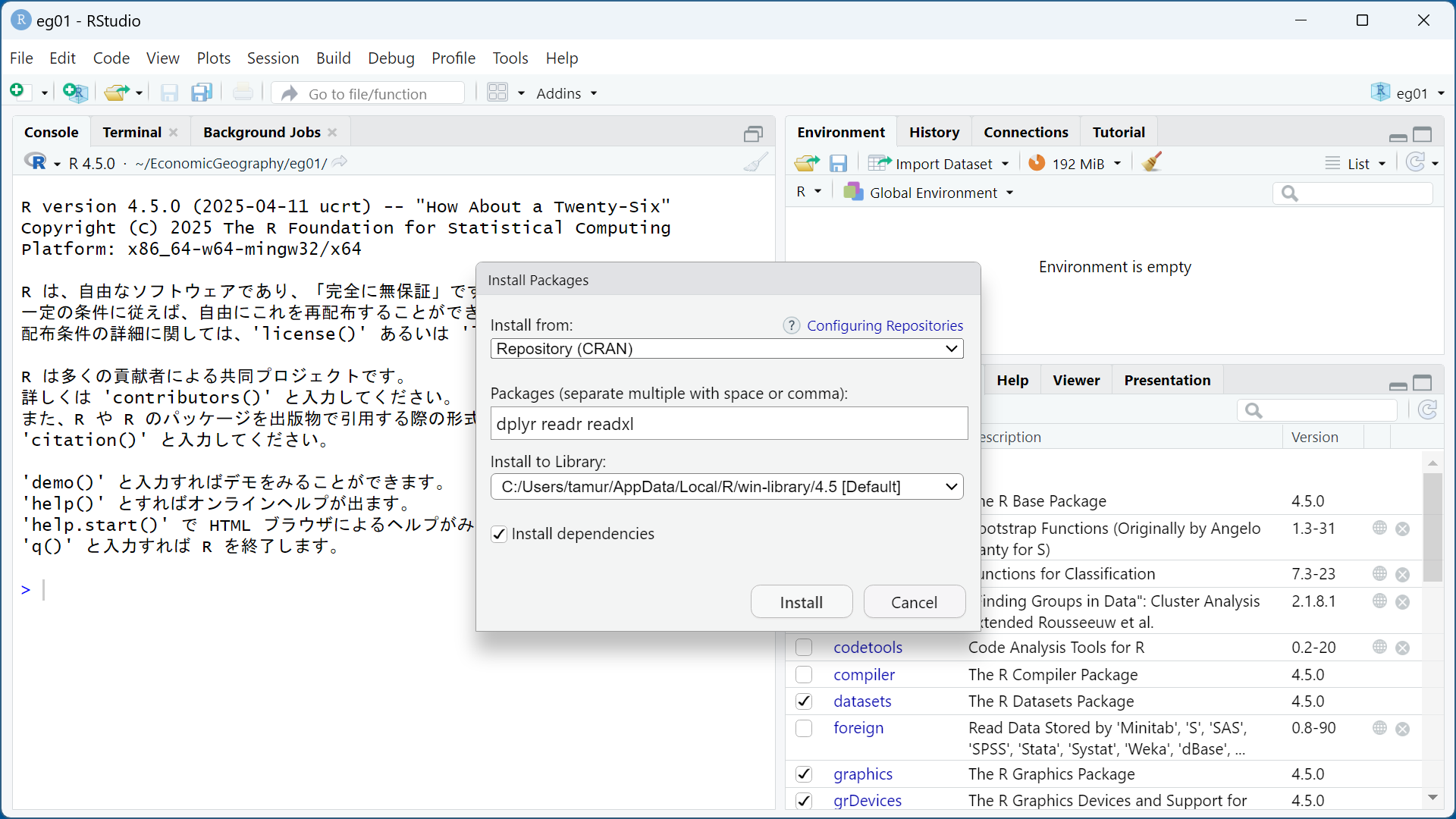Switch to the History tab
Viewport: 1456px width, 819px height.
tap(934, 132)
